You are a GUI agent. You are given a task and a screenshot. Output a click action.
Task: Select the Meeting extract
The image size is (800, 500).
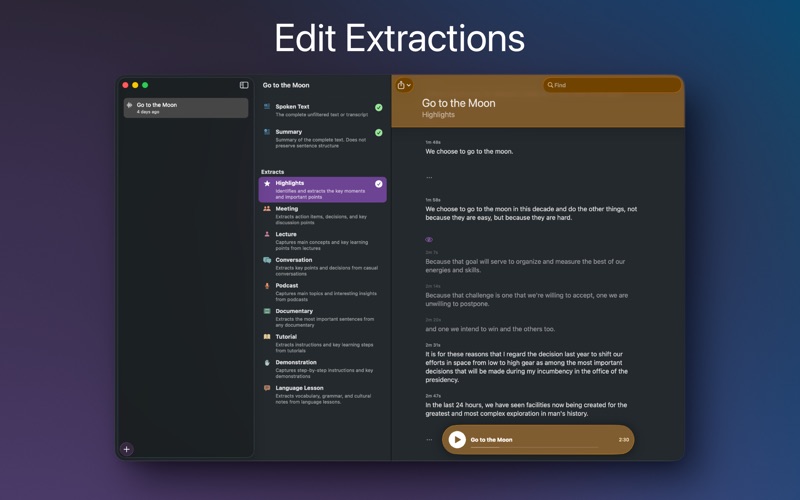[x=322, y=215]
